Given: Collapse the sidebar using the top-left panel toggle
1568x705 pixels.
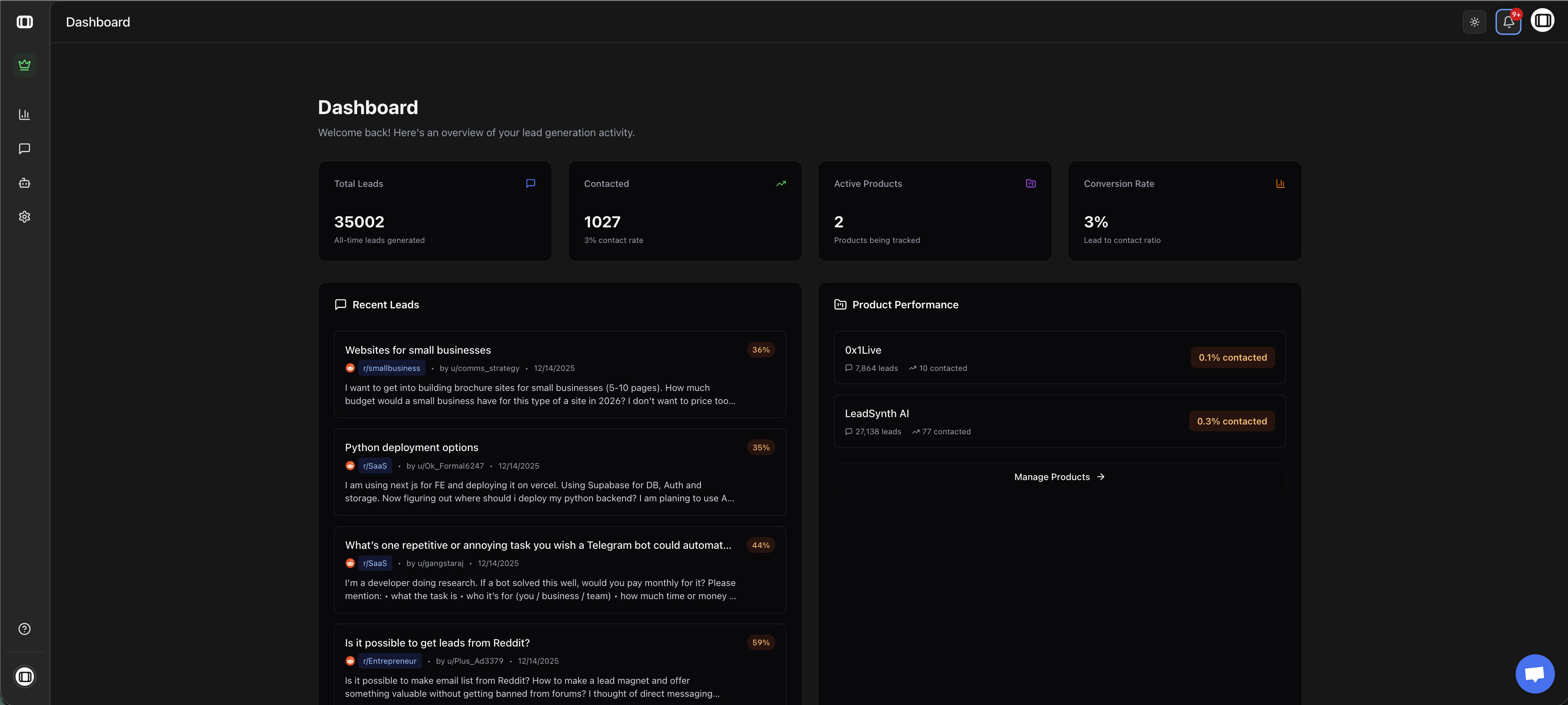Looking at the screenshot, I should pos(25,21).
